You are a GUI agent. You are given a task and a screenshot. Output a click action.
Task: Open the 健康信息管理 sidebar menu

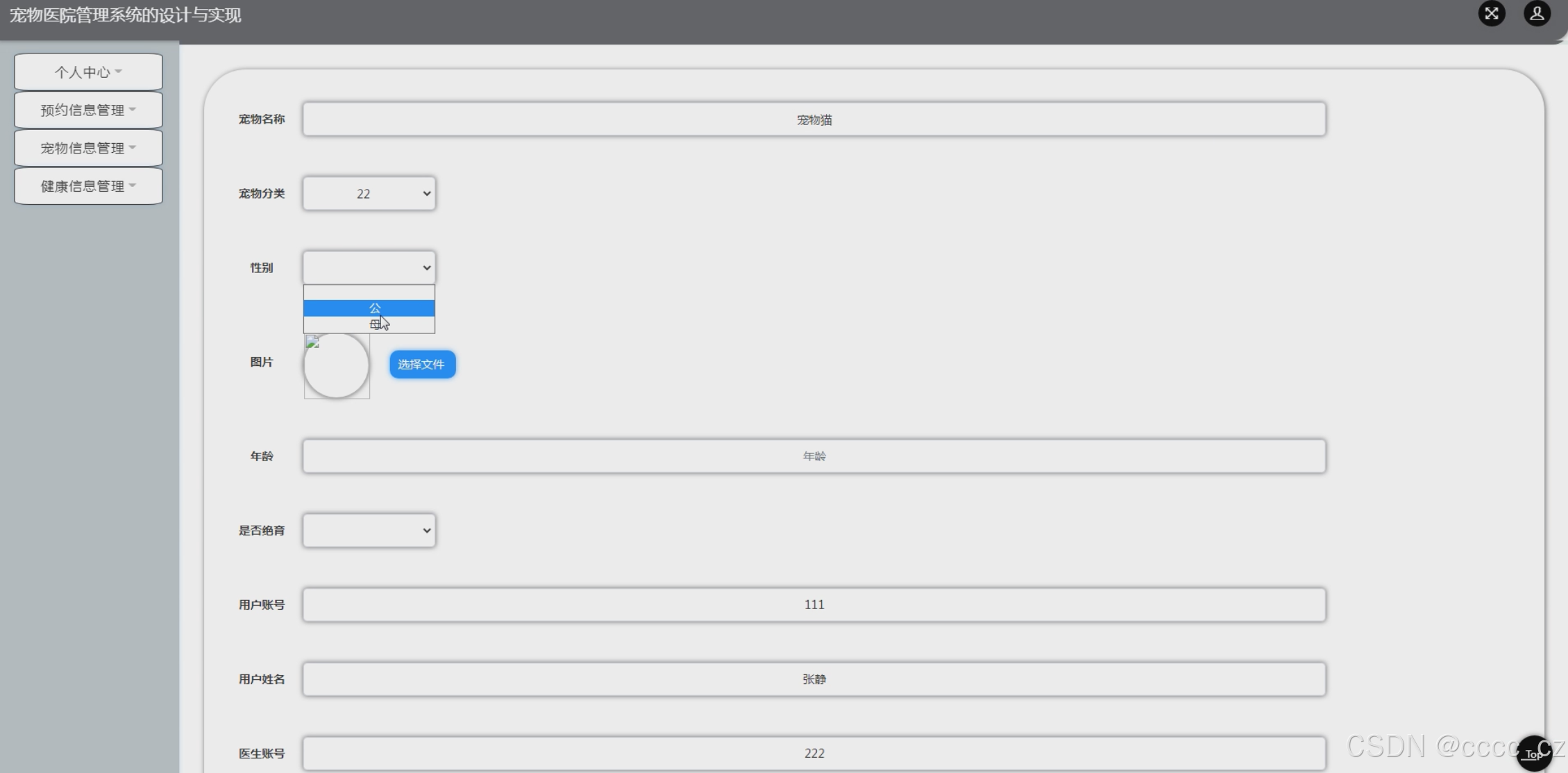tap(88, 186)
